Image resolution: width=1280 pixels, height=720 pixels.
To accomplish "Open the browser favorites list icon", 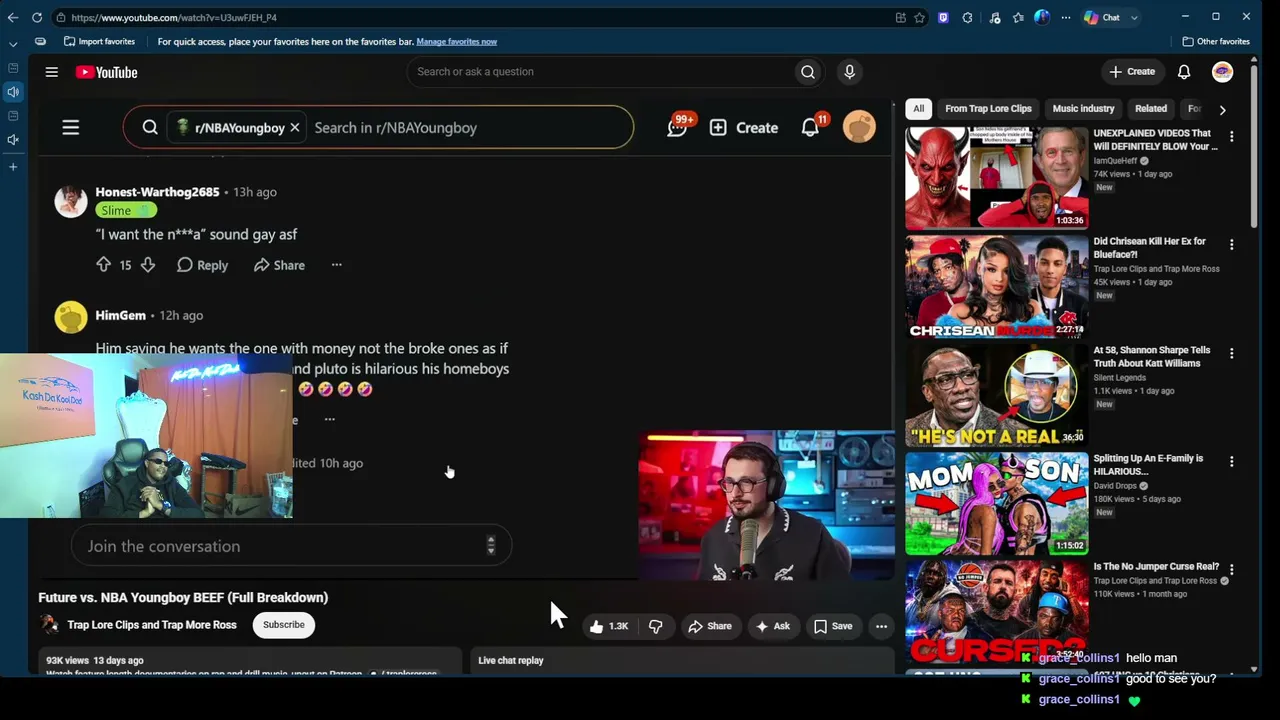I will (1018, 17).
